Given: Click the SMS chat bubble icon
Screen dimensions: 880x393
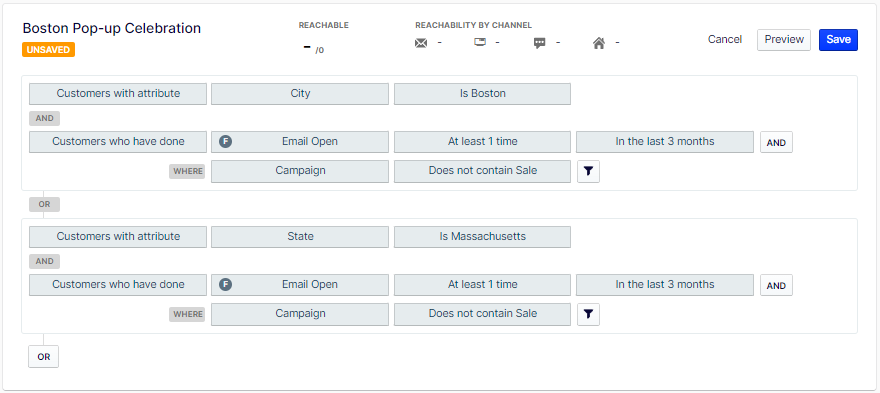Looking at the screenshot, I should 539,43.
